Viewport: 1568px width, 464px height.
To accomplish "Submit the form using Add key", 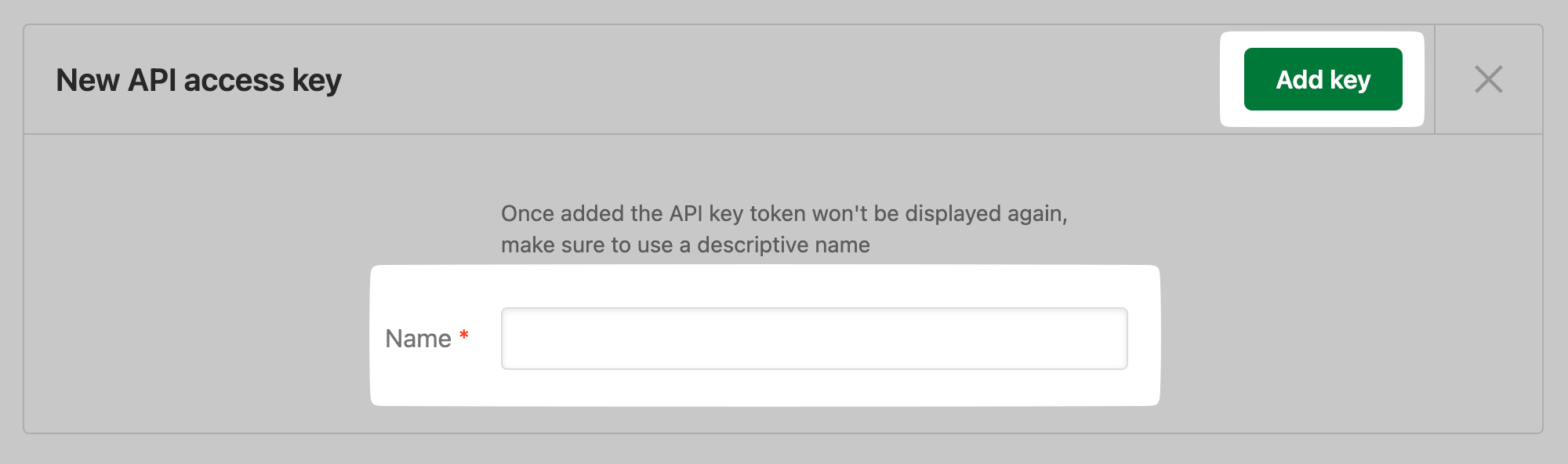I will click(x=1323, y=79).
